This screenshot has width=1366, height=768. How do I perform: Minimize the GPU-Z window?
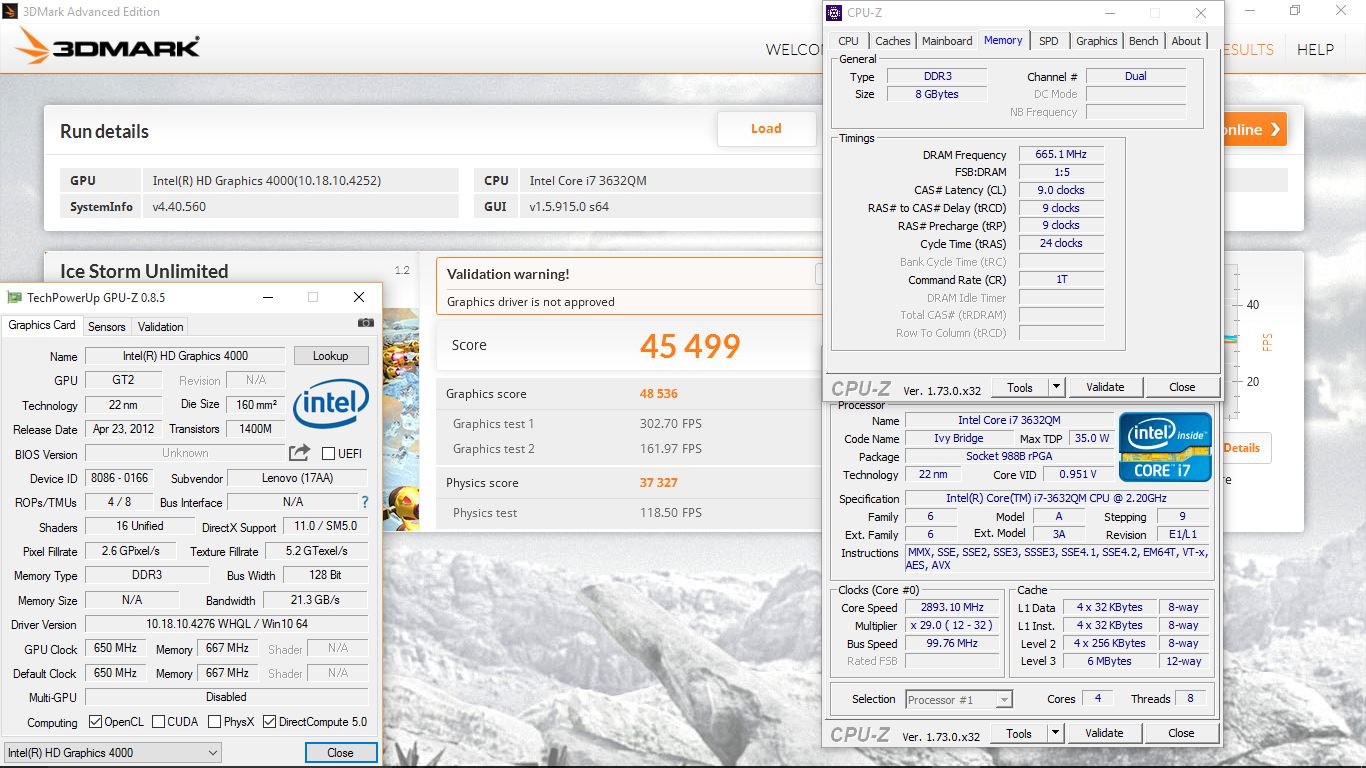click(x=268, y=297)
